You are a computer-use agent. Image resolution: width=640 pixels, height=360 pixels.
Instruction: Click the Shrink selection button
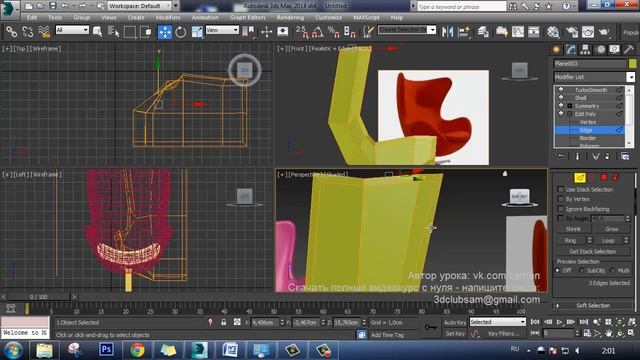pos(573,229)
